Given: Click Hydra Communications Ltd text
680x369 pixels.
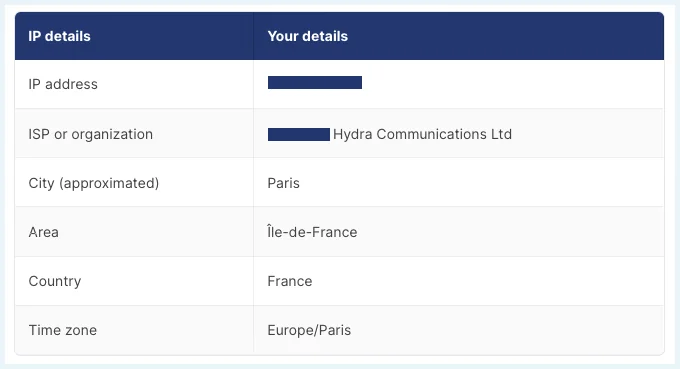Looking at the screenshot, I should [x=422, y=134].
